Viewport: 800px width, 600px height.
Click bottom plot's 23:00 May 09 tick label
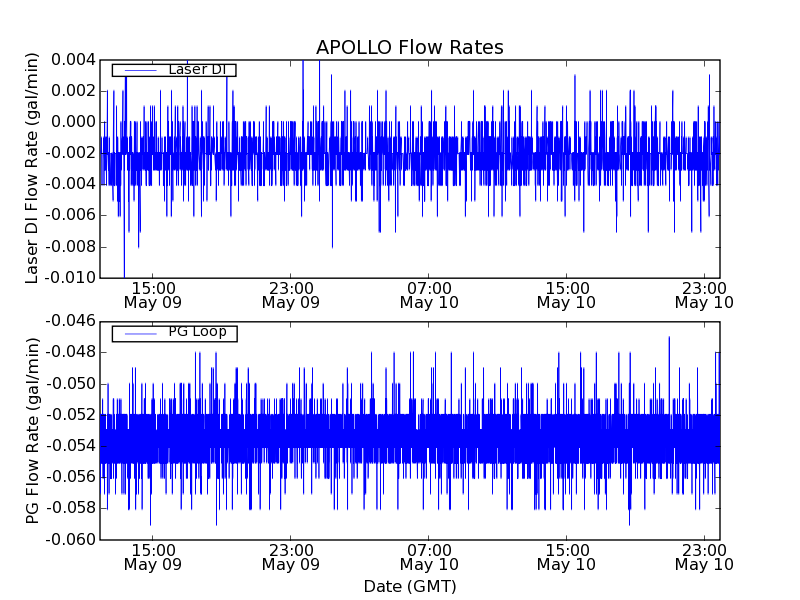[290, 556]
